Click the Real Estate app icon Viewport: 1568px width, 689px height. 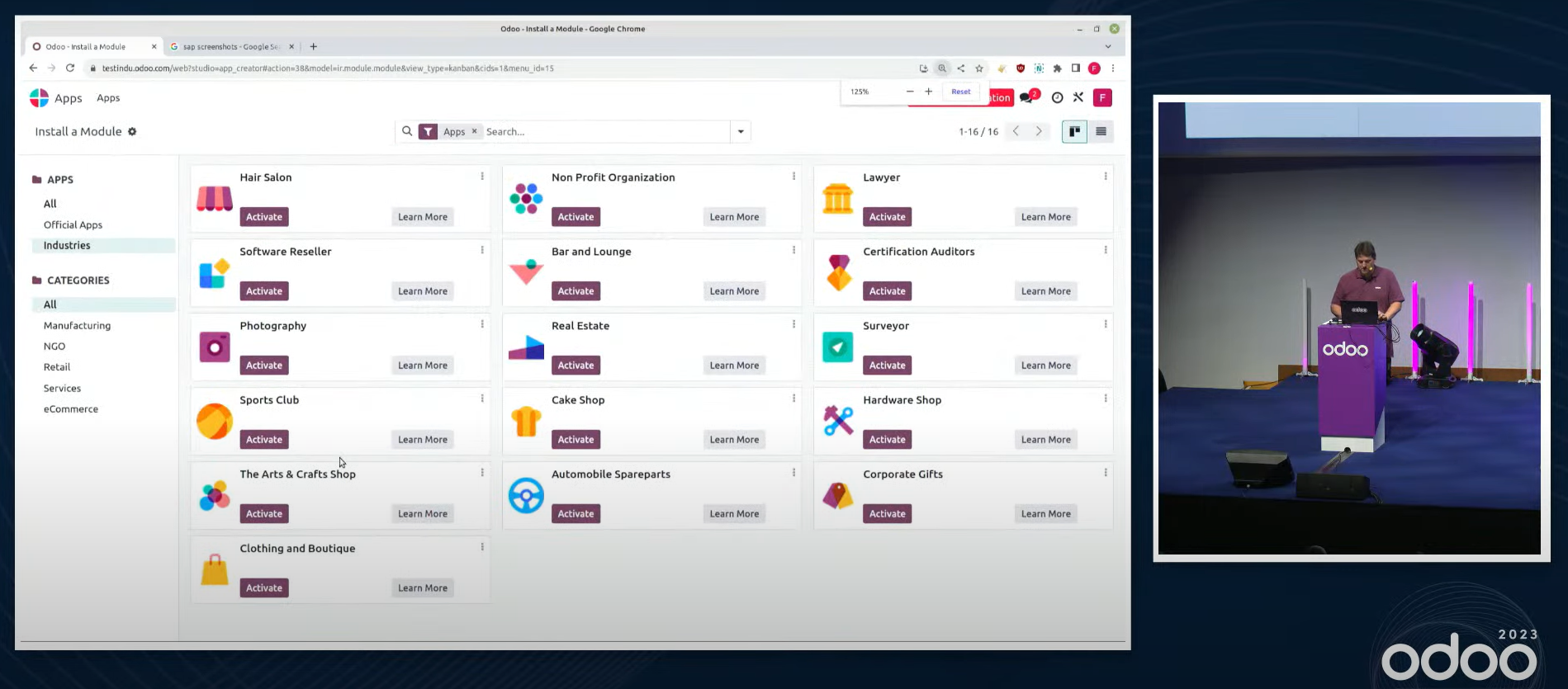(x=526, y=347)
